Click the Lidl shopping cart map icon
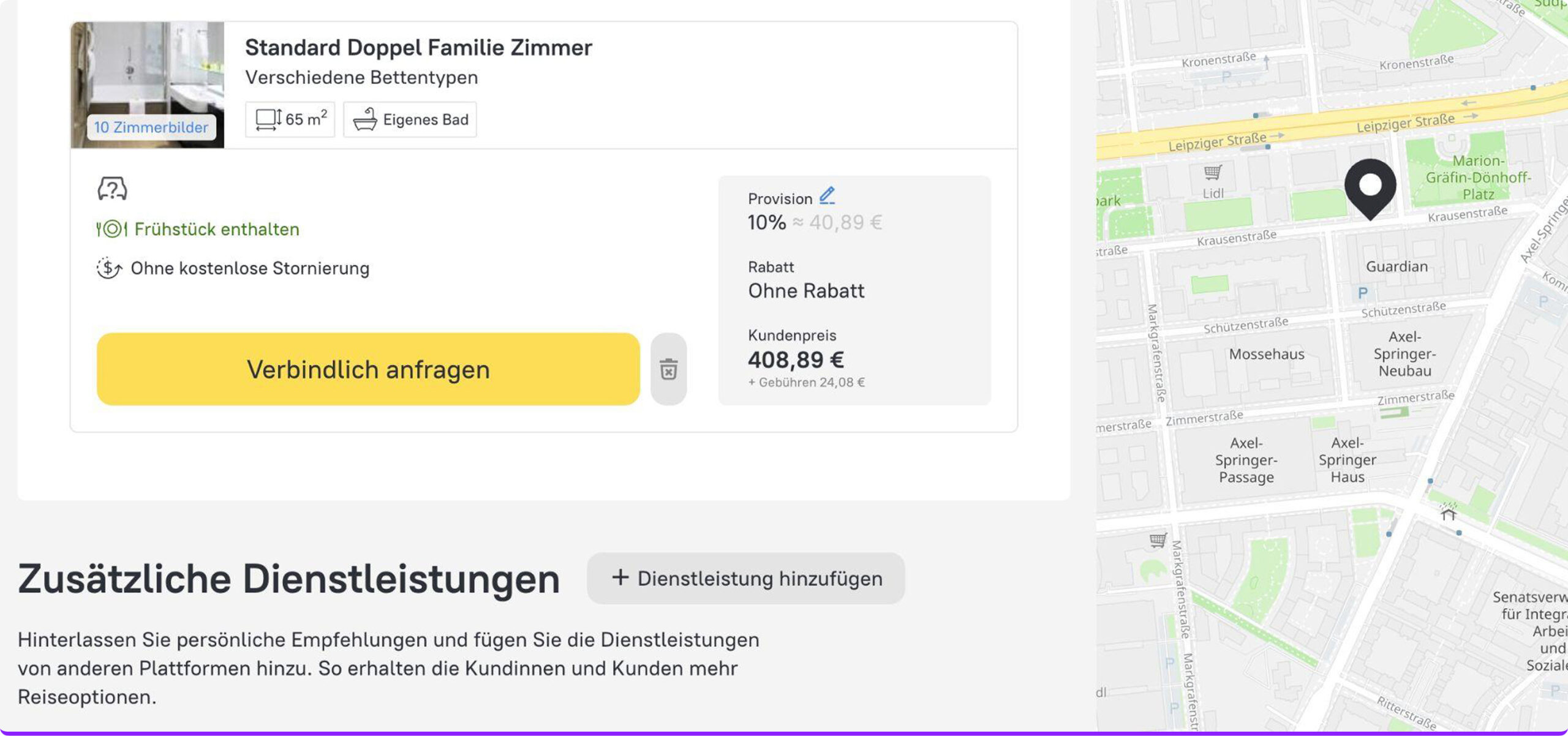This screenshot has height=736, width=1568. tap(1213, 173)
